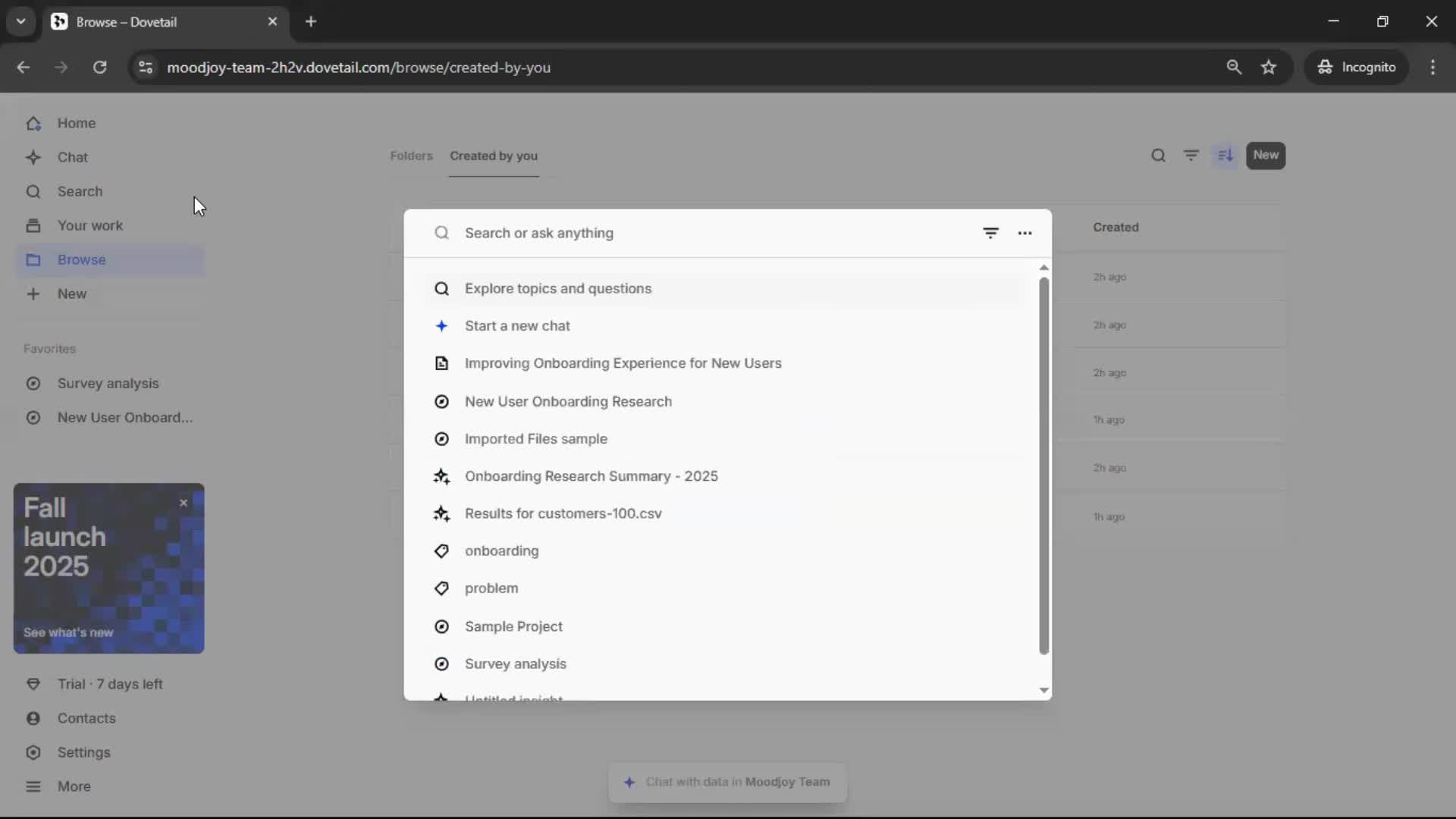The image size is (1456, 819).
Task: Open Survey analysis from Favorites
Action: pos(108,384)
